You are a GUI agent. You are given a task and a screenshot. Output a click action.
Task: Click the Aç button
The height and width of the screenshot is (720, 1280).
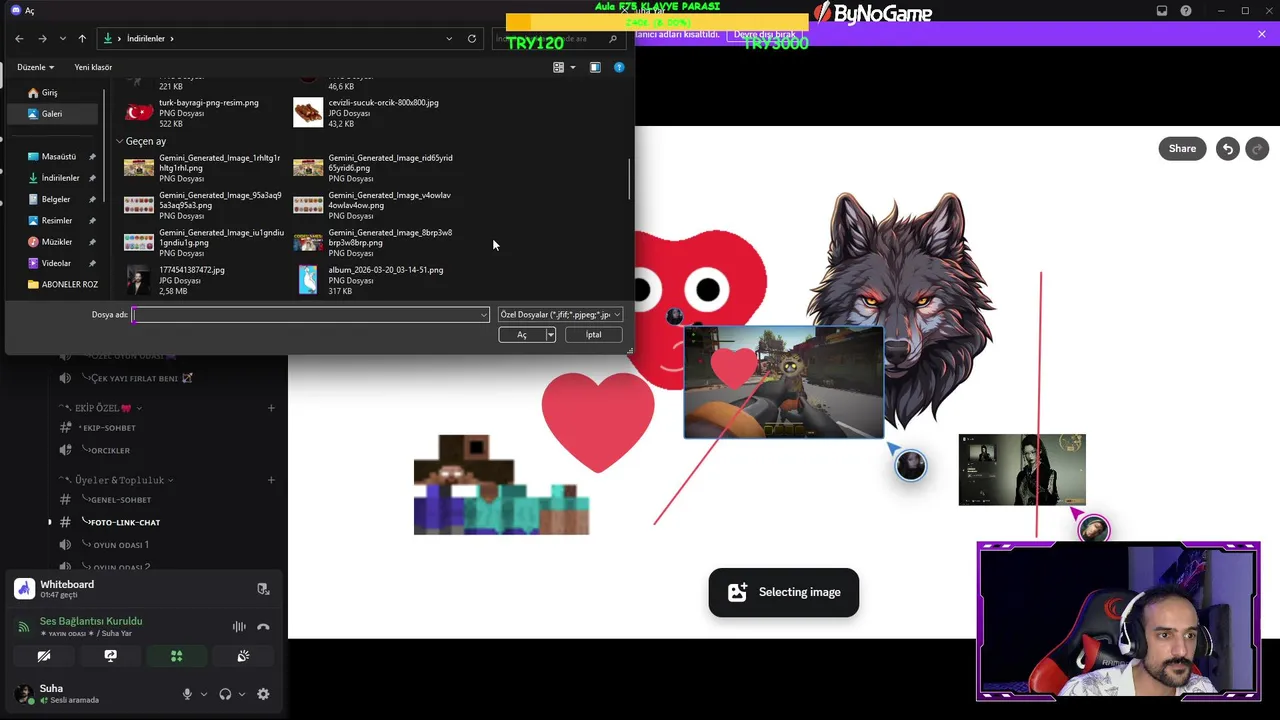pos(521,335)
